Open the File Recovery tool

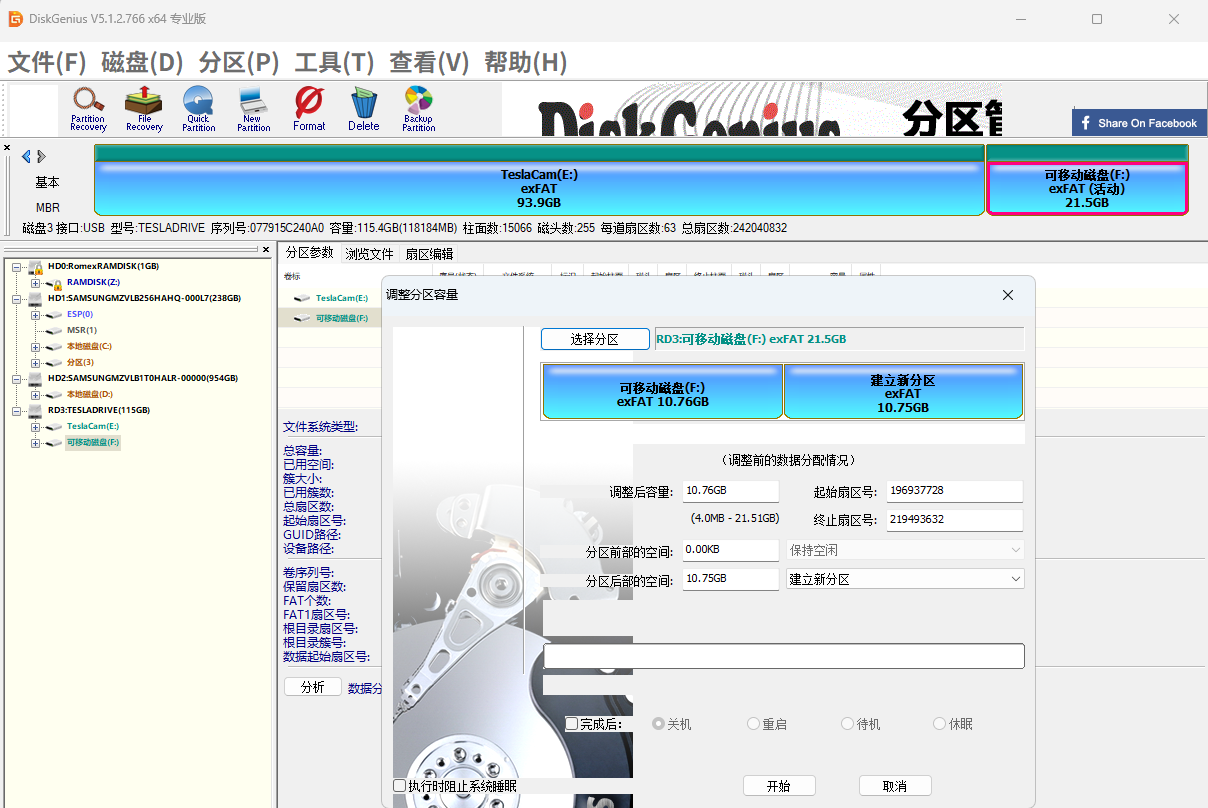(144, 108)
